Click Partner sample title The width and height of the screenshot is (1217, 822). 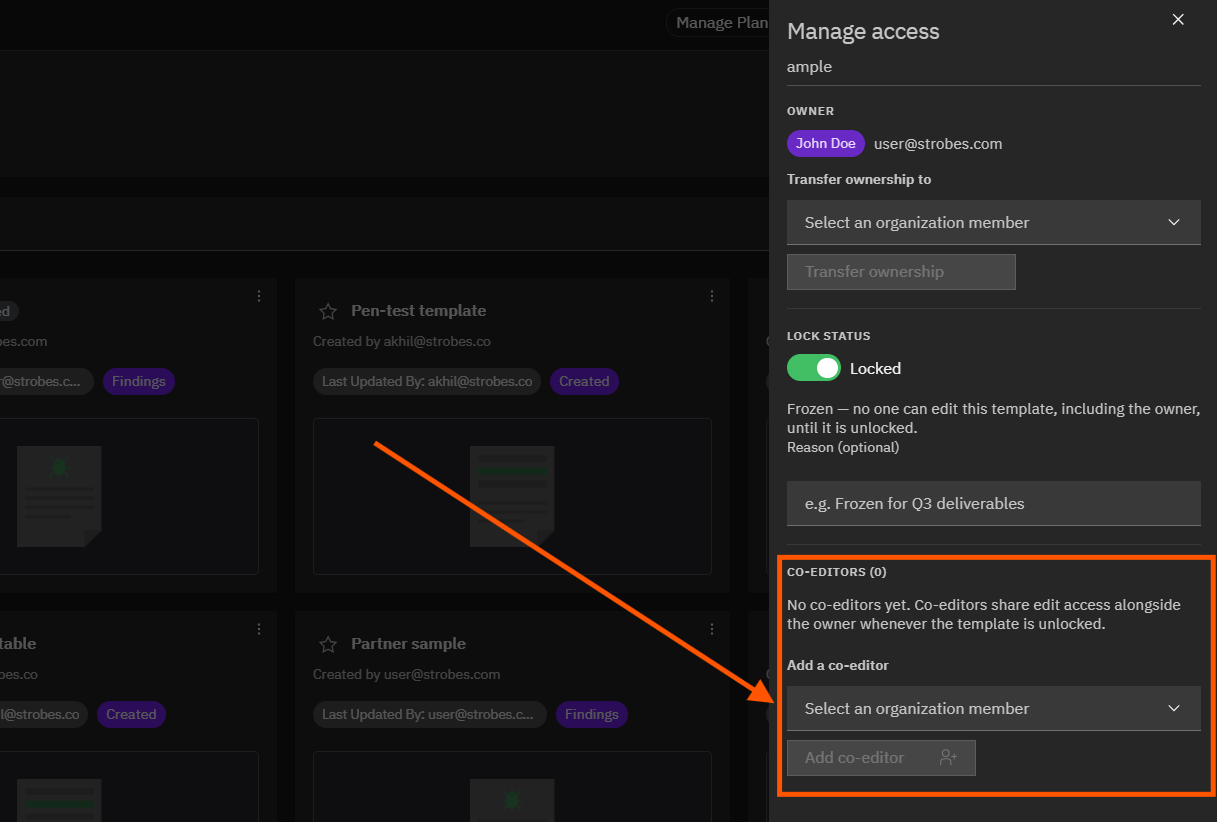[x=408, y=644]
